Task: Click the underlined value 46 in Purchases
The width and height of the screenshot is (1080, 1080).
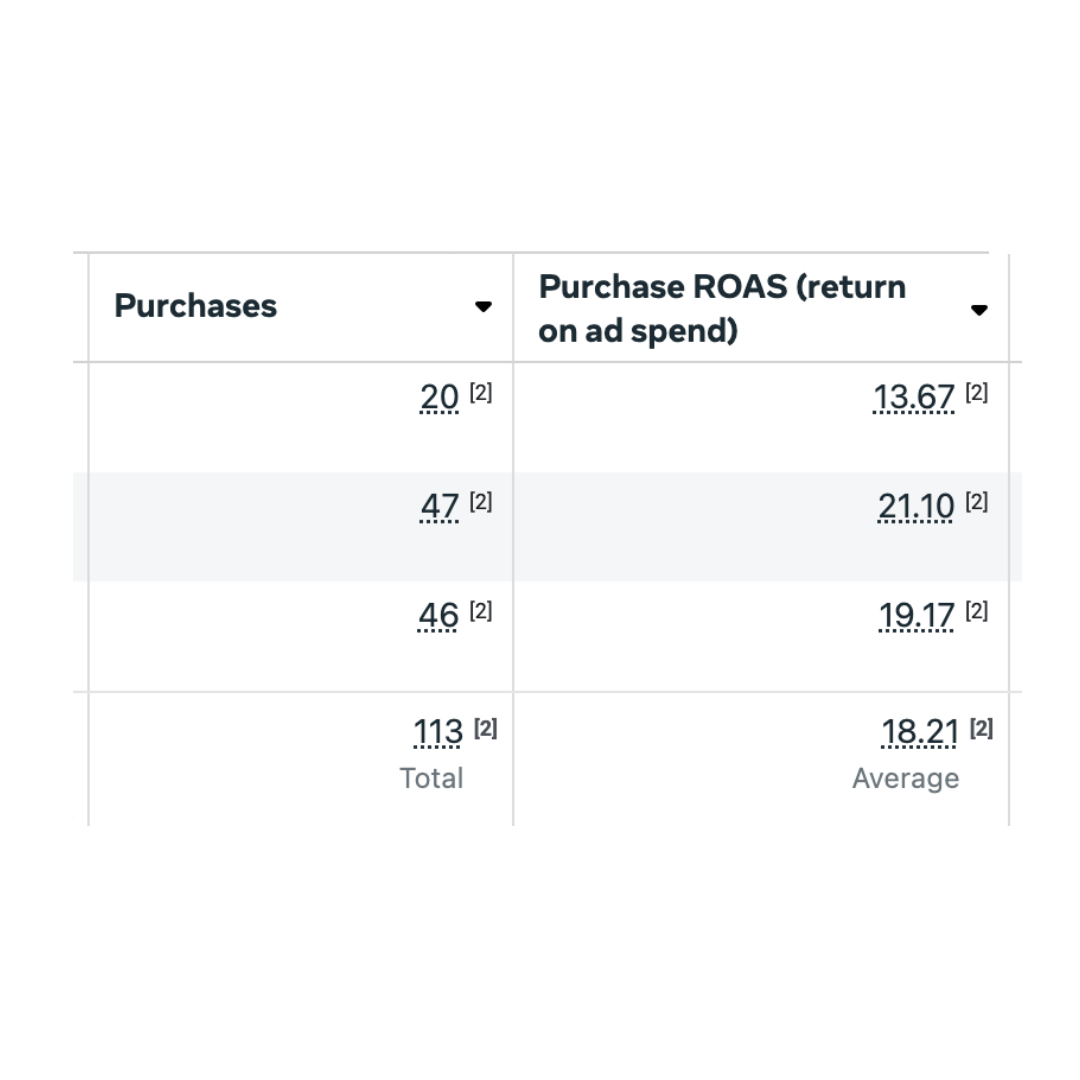Action: [x=437, y=615]
